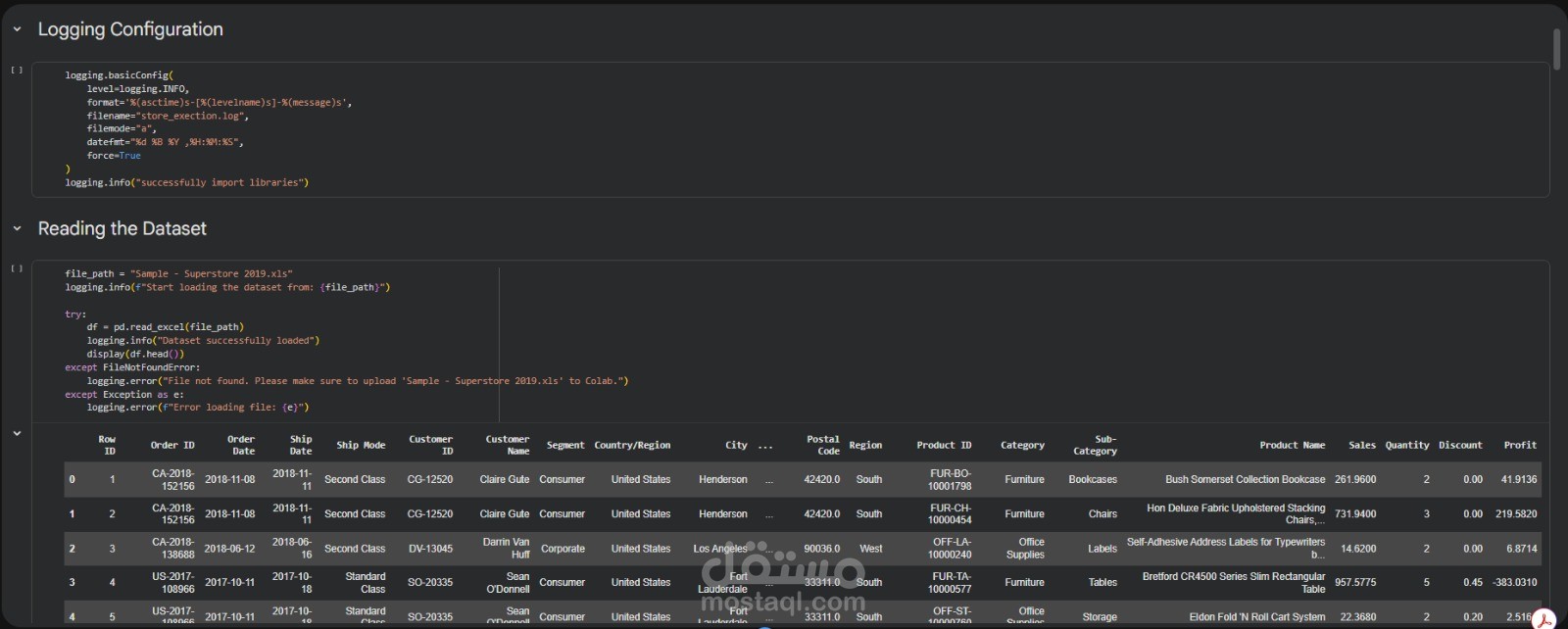Click the 957.5775 sales value
1568x629 pixels.
1355,582
